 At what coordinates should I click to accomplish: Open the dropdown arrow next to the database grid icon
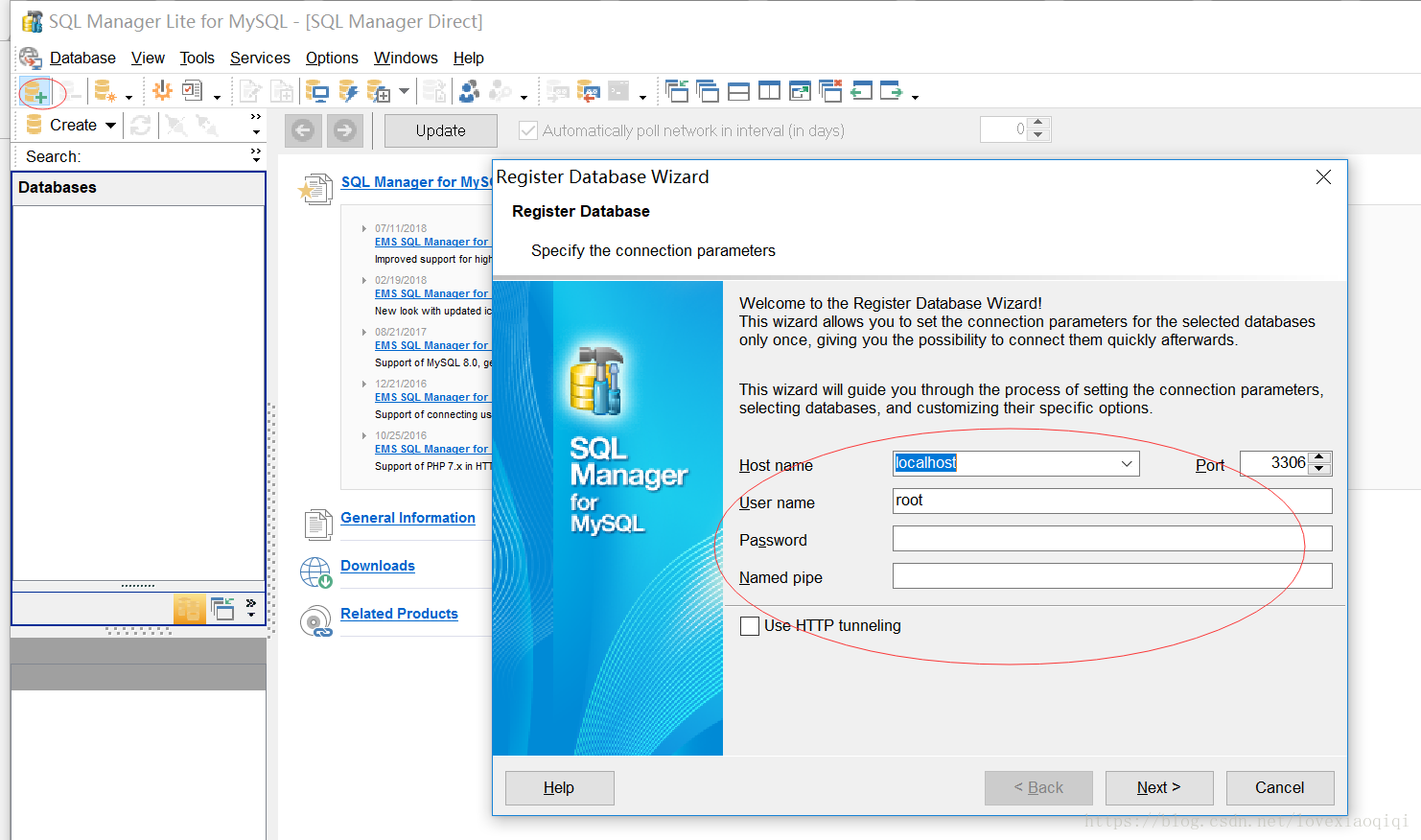pos(404,92)
